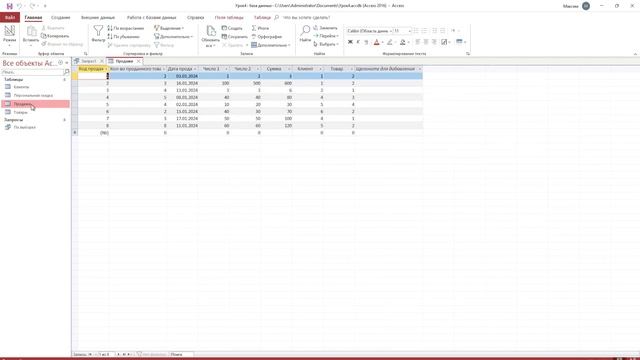This screenshot has width=640, height=360.
Task: Open the Перейти go-to dropdown
Action: (x=326, y=36)
